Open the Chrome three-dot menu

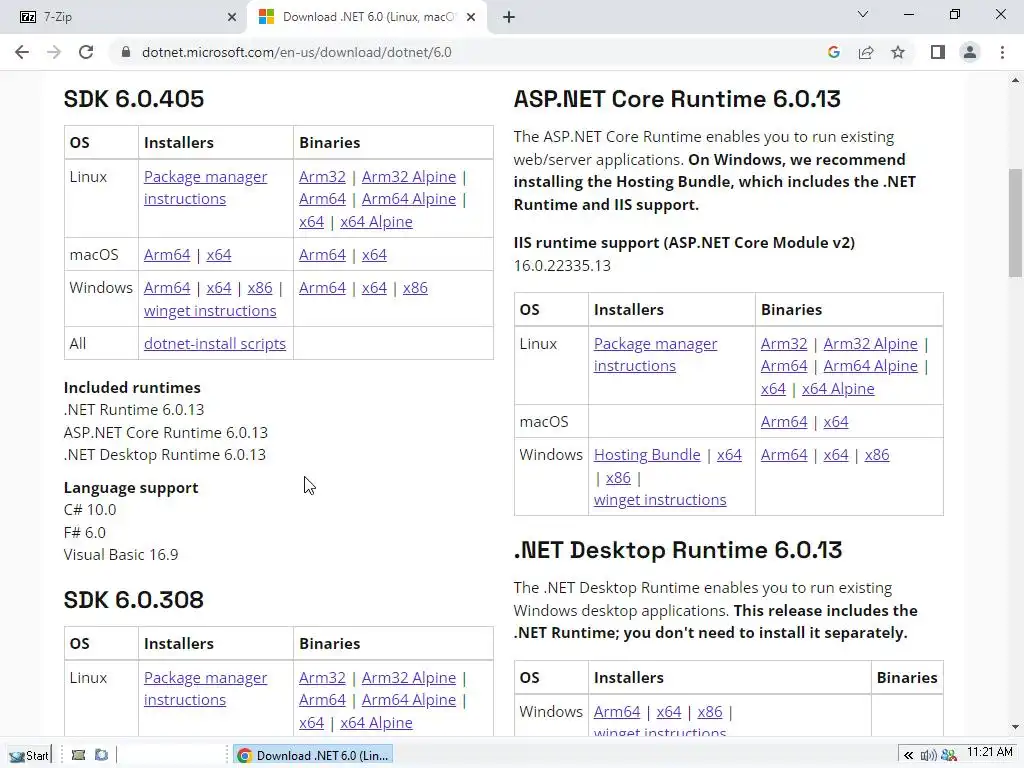click(1002, 52)
